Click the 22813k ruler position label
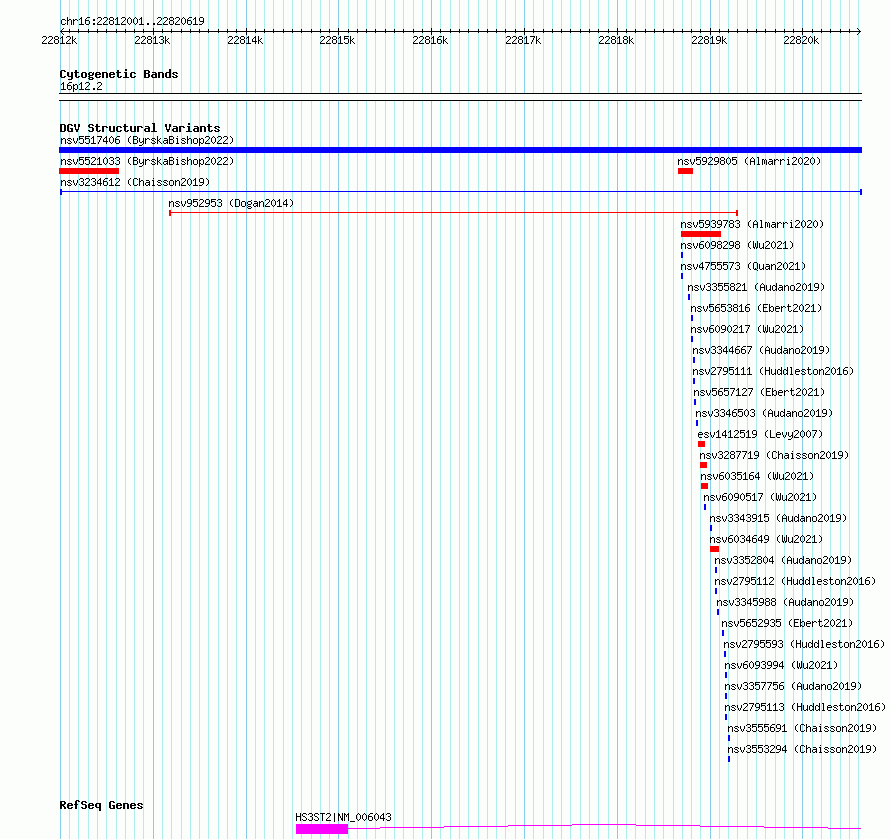The image size is (890, 839). coord(152,40)
